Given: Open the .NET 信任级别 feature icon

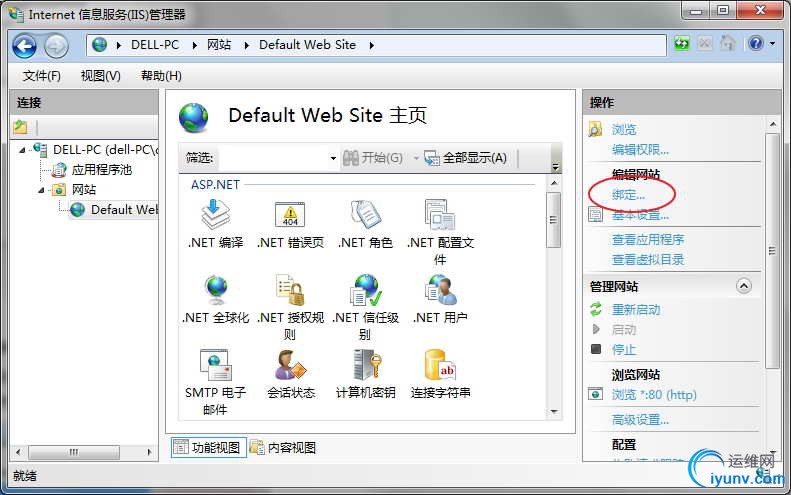Looking at the screenshot, I should pos(365,290).
